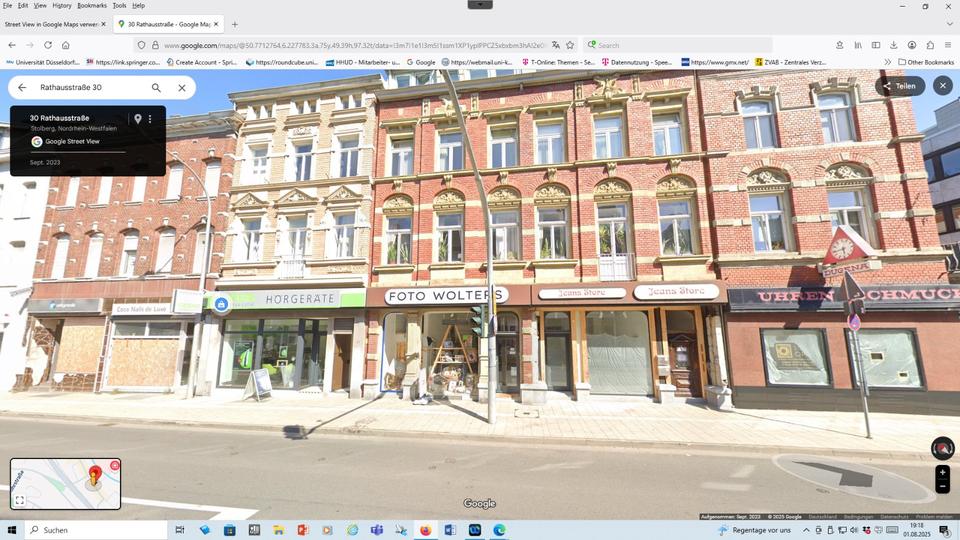Click the pull-down handle at top center
Image resolution: width=960 pixels, height=540 pixels.
click(480, 4)
